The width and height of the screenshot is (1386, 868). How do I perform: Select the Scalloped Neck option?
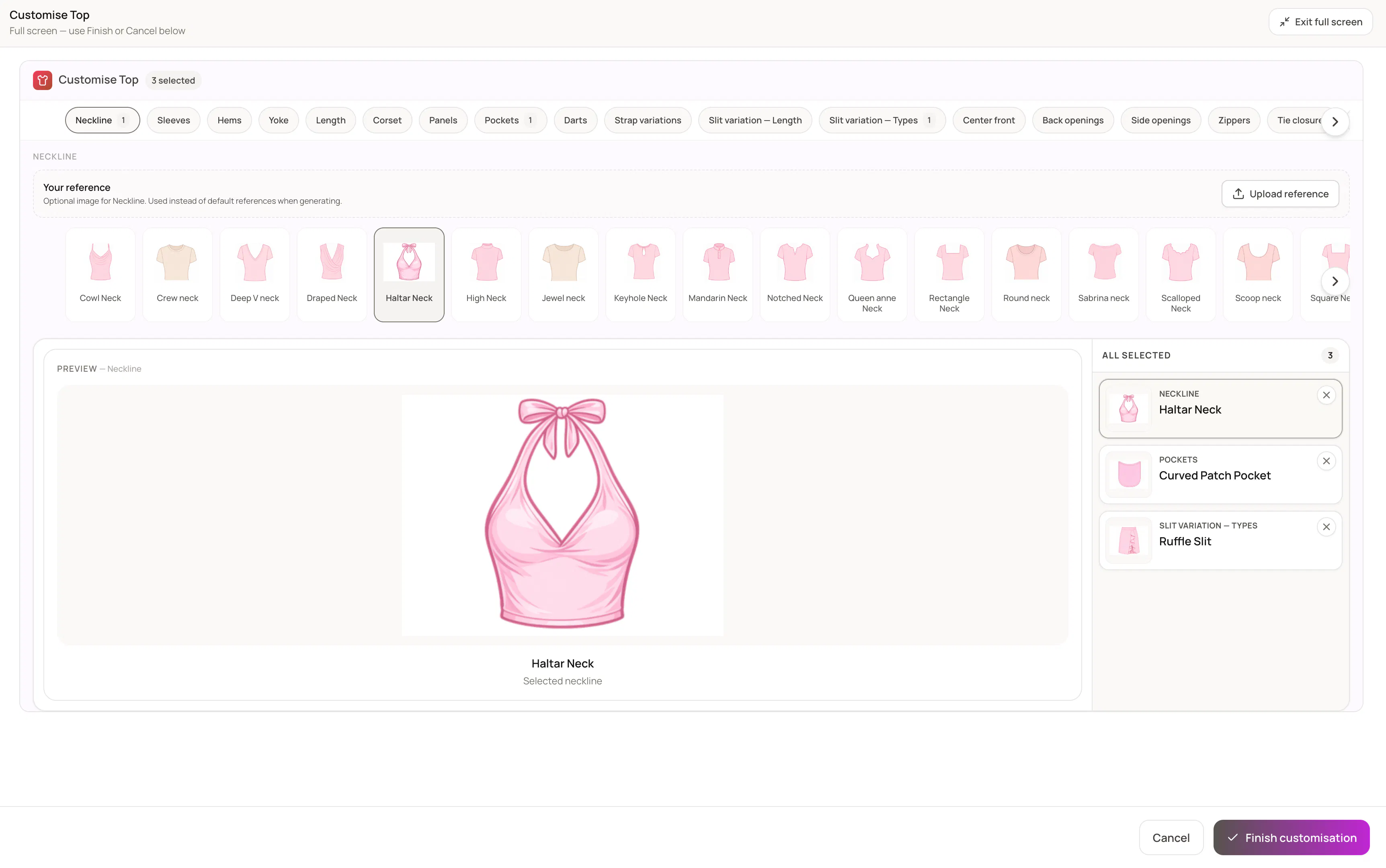point(1181,275)
